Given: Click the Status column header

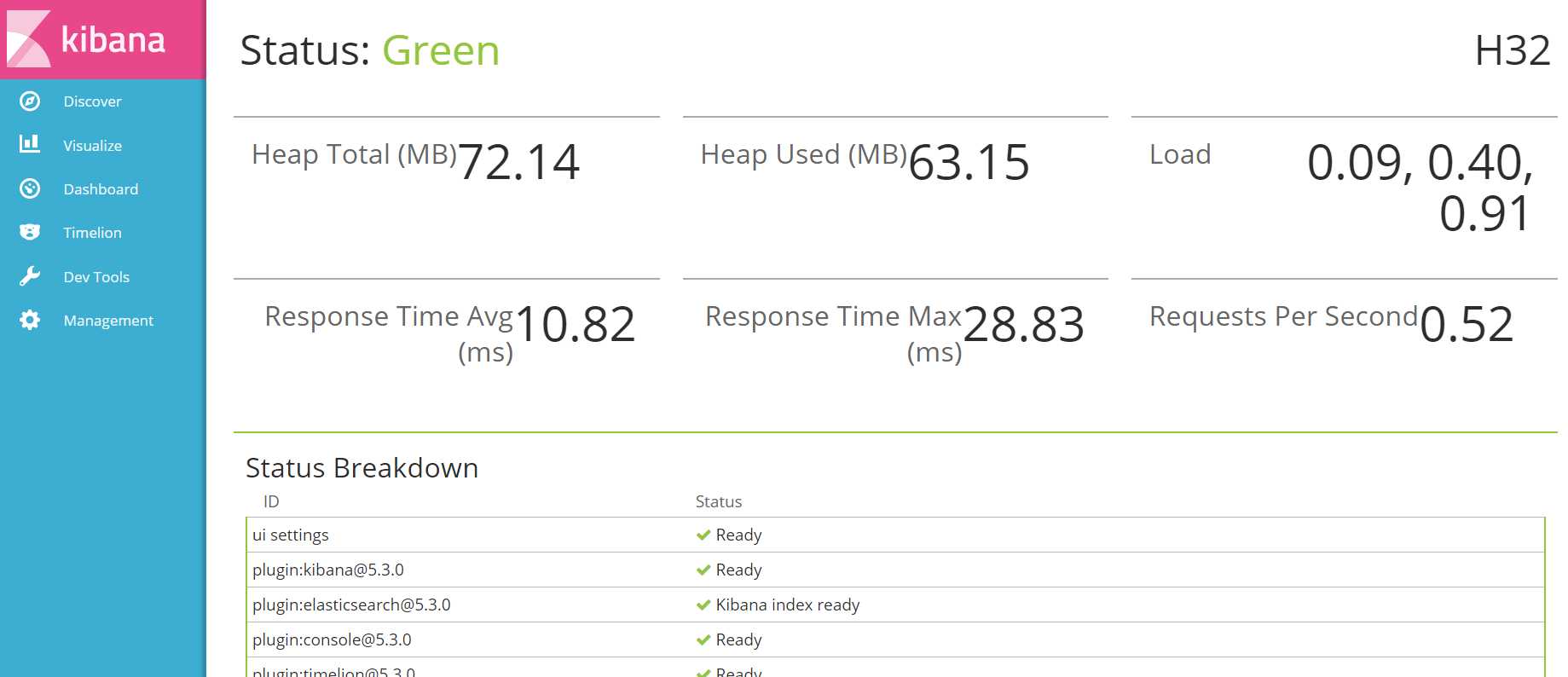Looking at the screenshot, I should [719, 501].
